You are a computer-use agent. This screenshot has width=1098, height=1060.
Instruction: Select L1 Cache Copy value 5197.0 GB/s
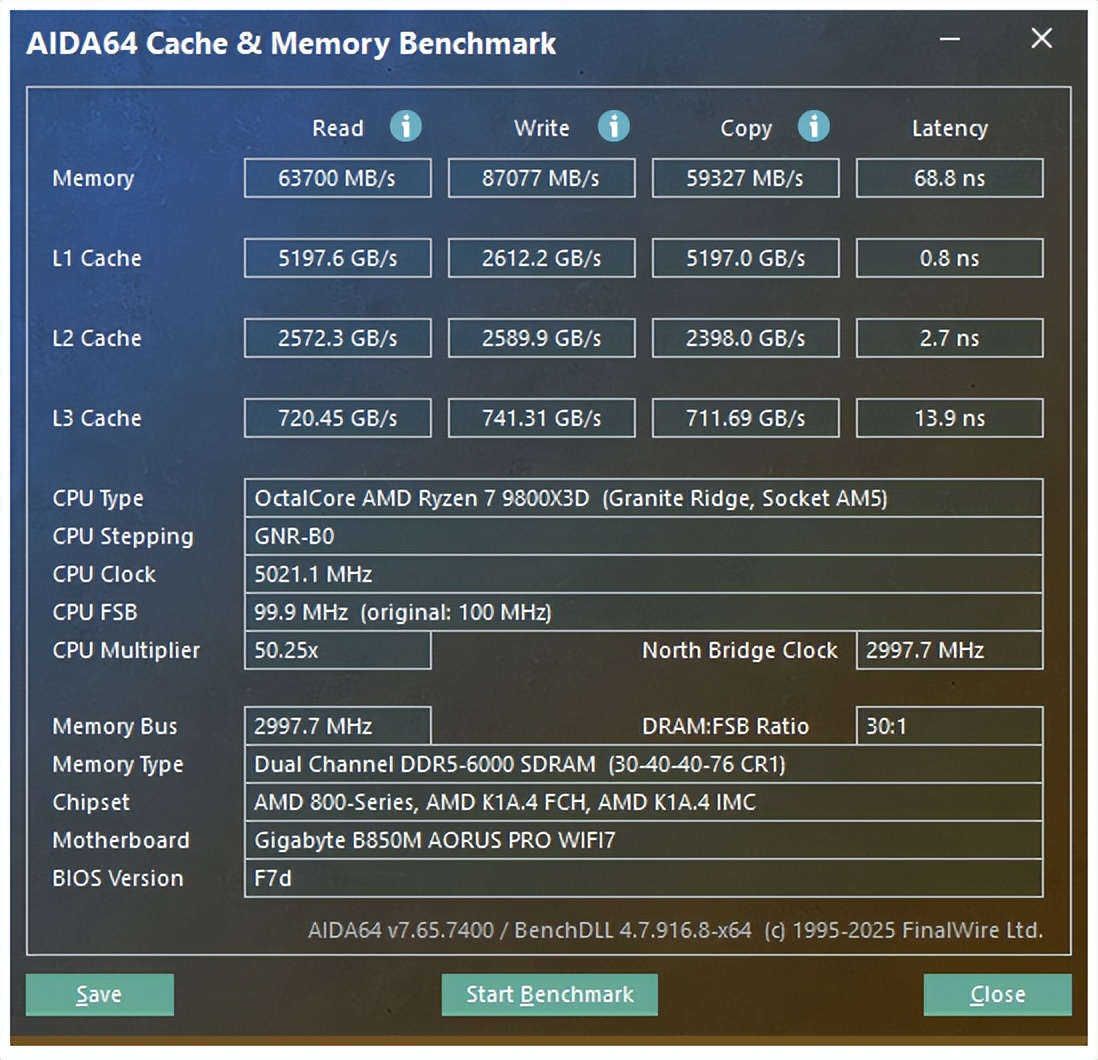click(745, 258)
